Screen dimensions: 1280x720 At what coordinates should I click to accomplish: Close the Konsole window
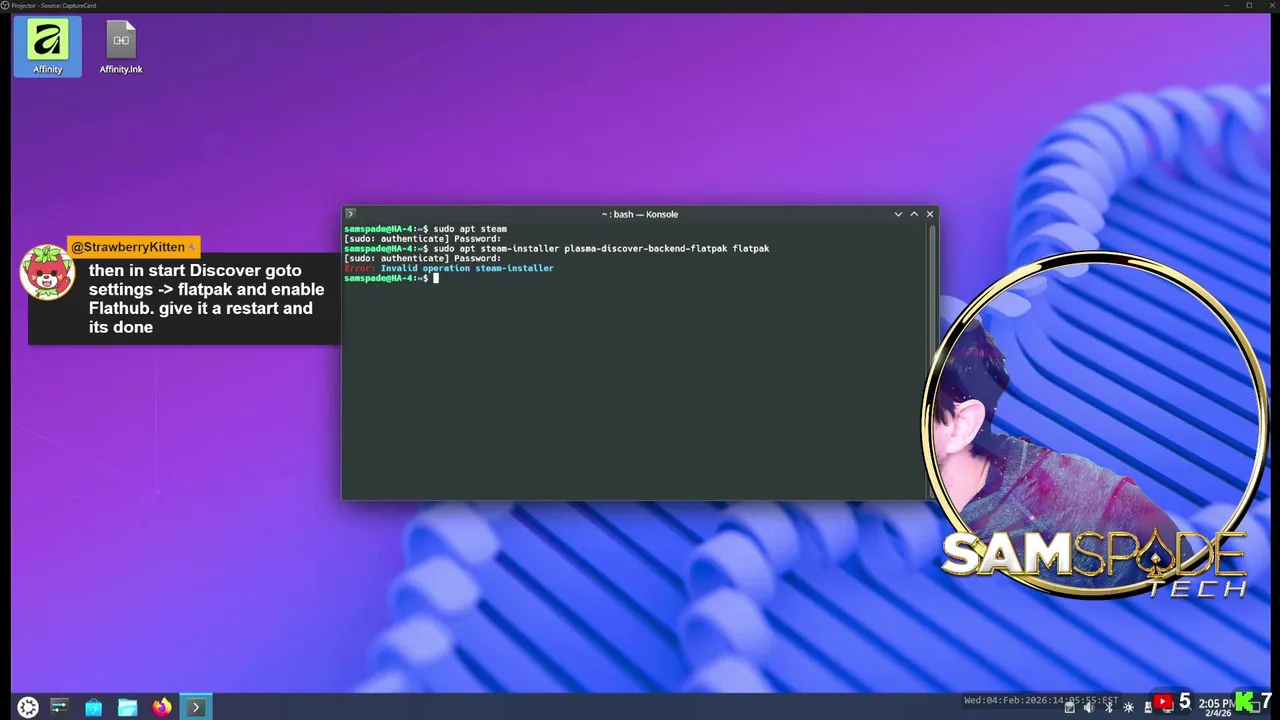click(x=930, y=214)
